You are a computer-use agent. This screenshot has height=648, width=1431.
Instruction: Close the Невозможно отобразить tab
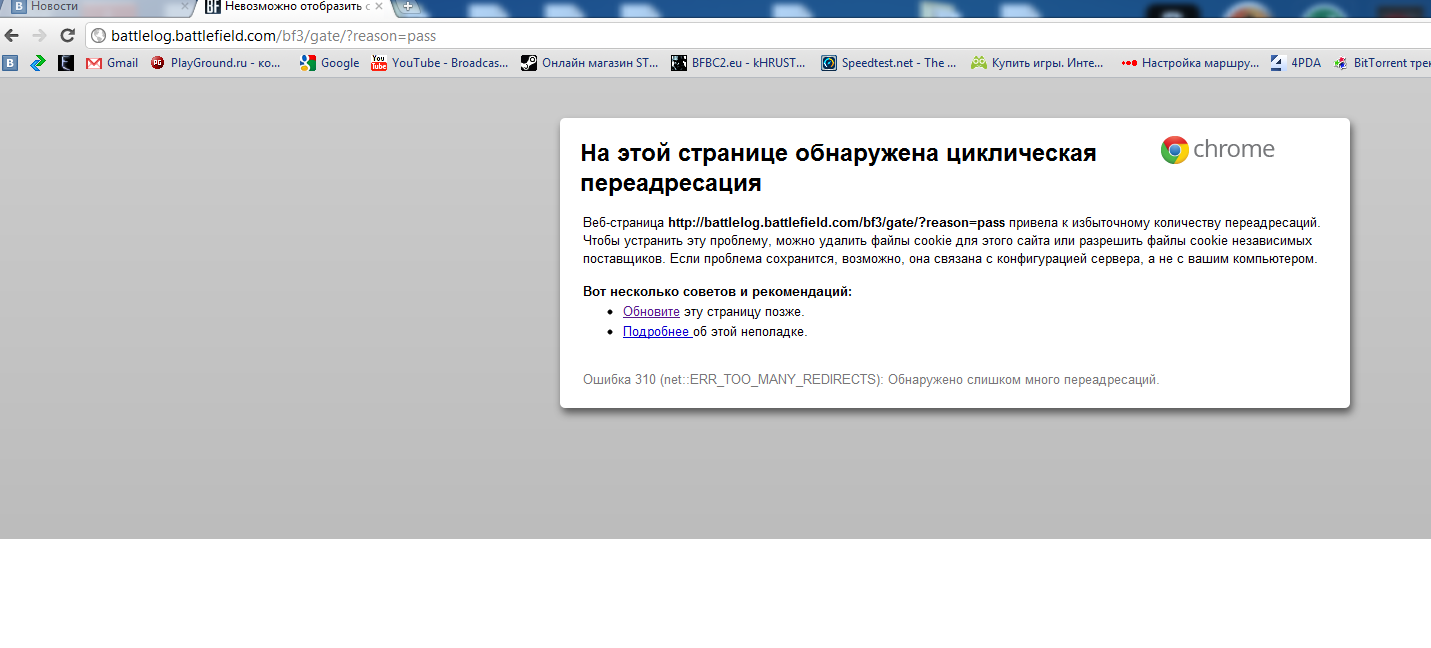378,7
